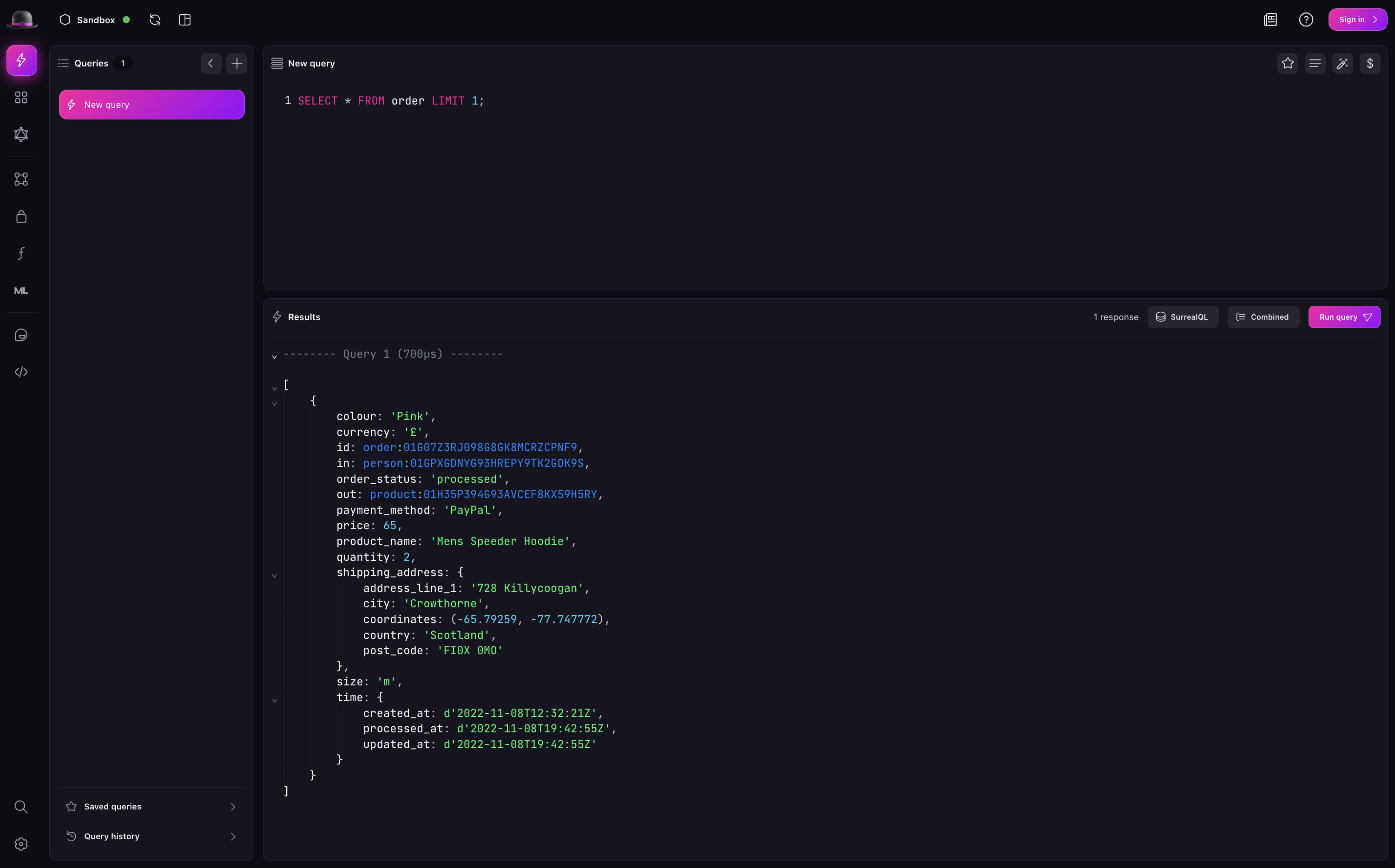Click the query variables dollar icon
This screenshot has width=1395, height=868.
pyautogui.click(x=1370, y=63)
